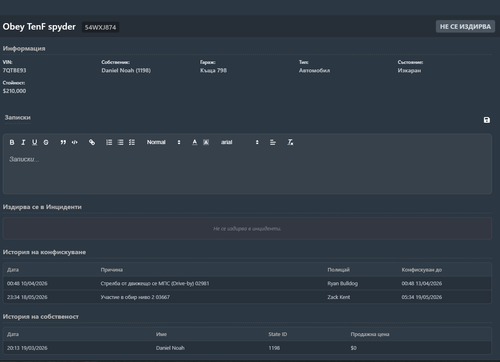Image resolution: width=500 pixels, height=362 pixels.
Task: Save notes with the floppy disk icon
Action: 487,120
